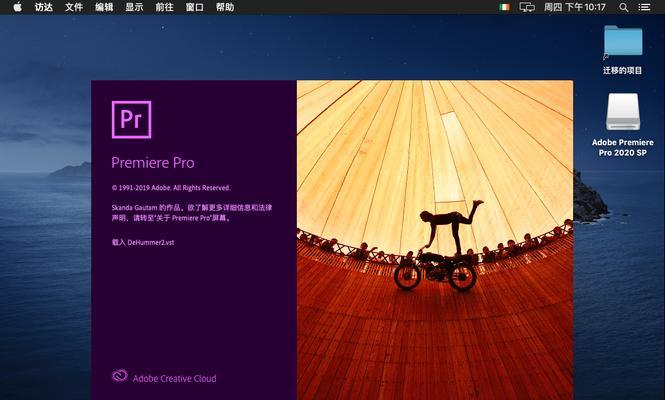Viewport: 665px width, 400px height.
Task: Open the 编辑 menu
Action: (104, 7)
